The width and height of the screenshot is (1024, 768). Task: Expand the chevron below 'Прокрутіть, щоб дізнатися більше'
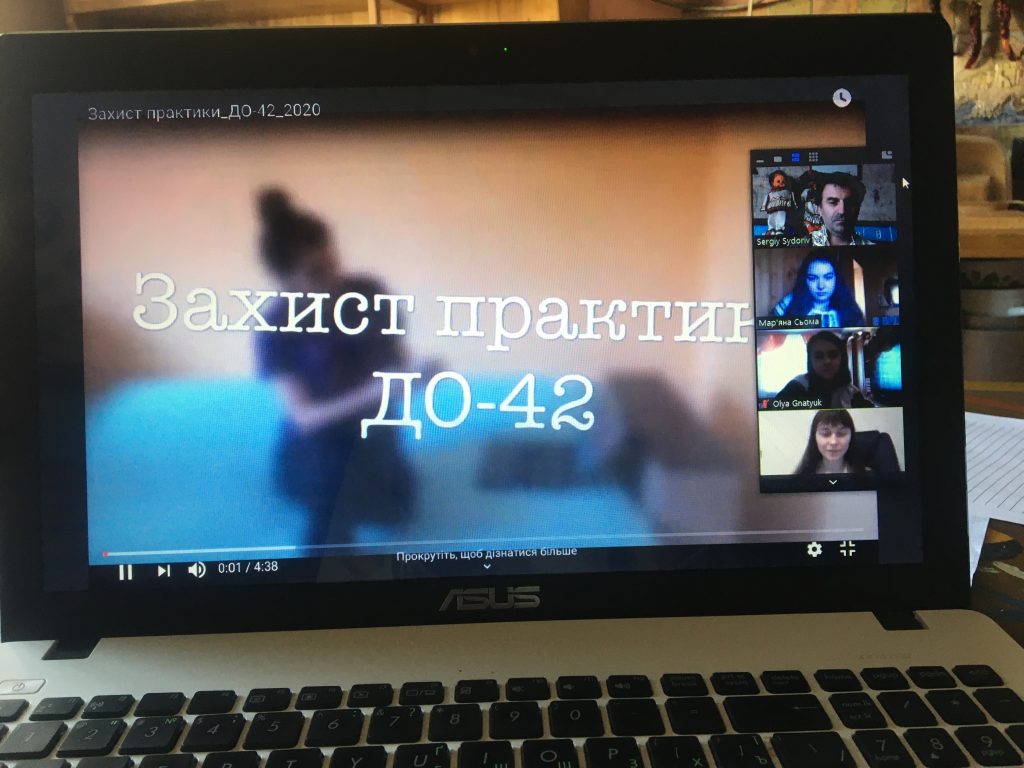(487, 566)
